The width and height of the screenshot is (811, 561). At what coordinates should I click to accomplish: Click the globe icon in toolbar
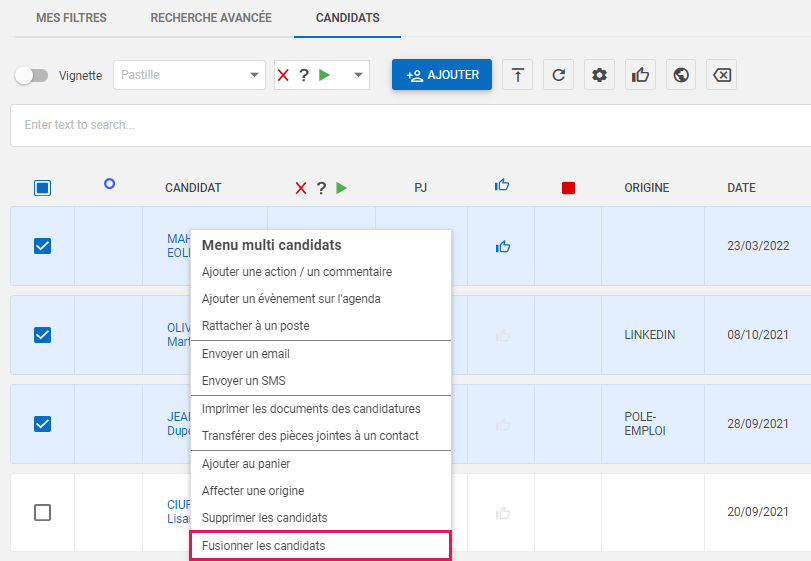click(x=681, y=75)
